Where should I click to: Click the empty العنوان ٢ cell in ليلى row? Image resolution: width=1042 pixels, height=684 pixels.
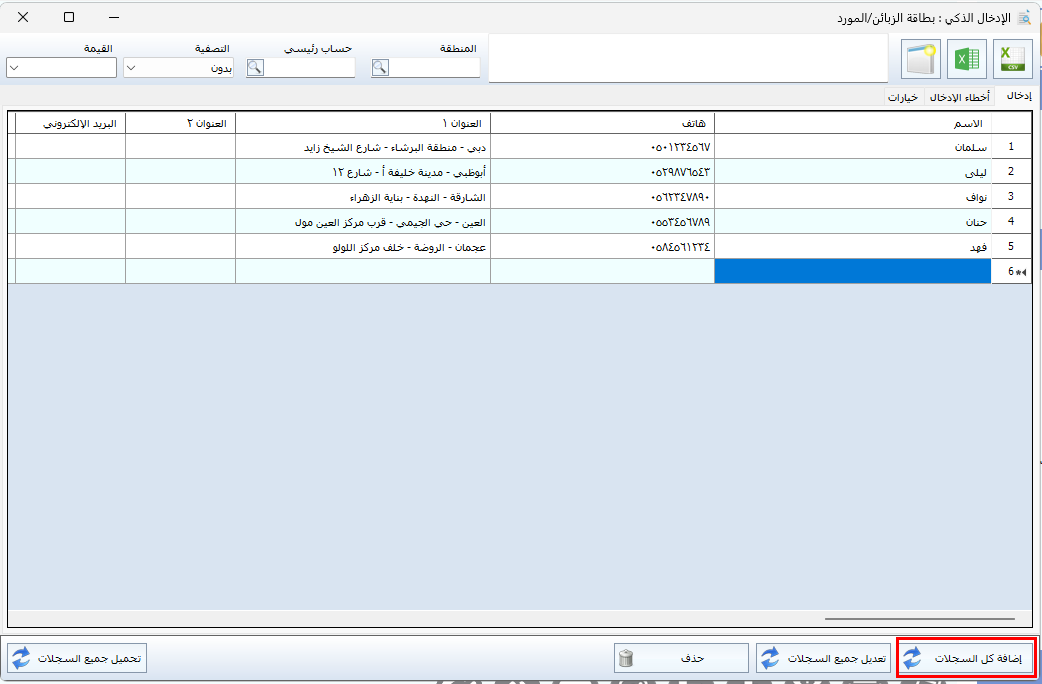pos(181,171)
